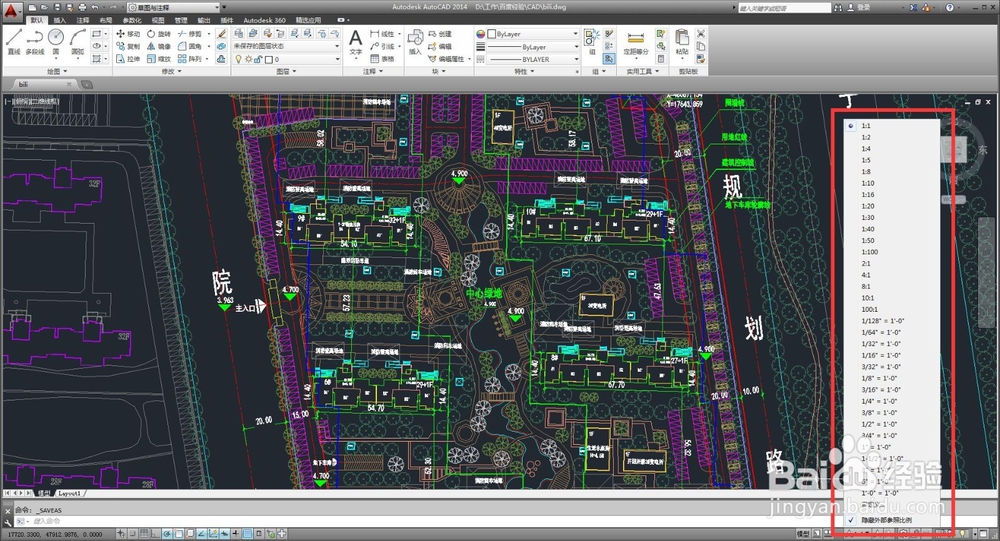Switch to the 视图 ribbon tab

pos(158,20)
